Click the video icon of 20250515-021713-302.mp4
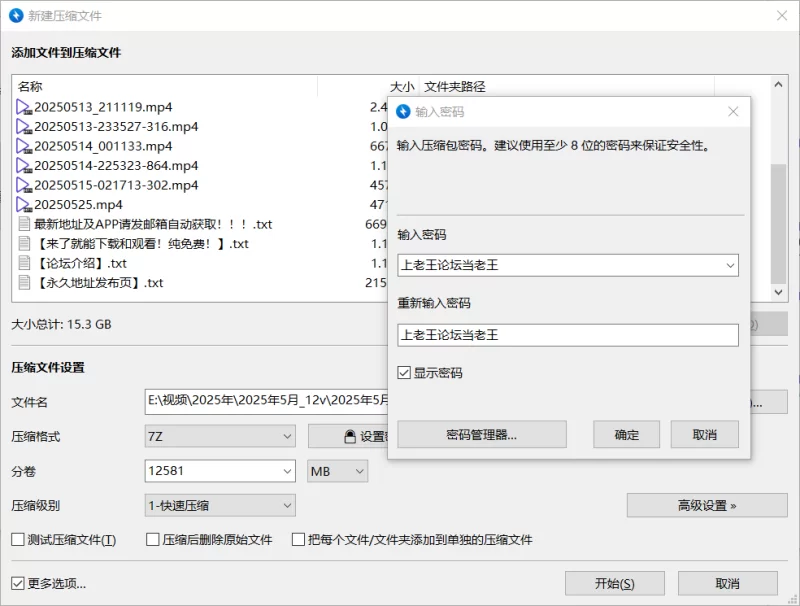800x606 pixels. pos(24,185)
